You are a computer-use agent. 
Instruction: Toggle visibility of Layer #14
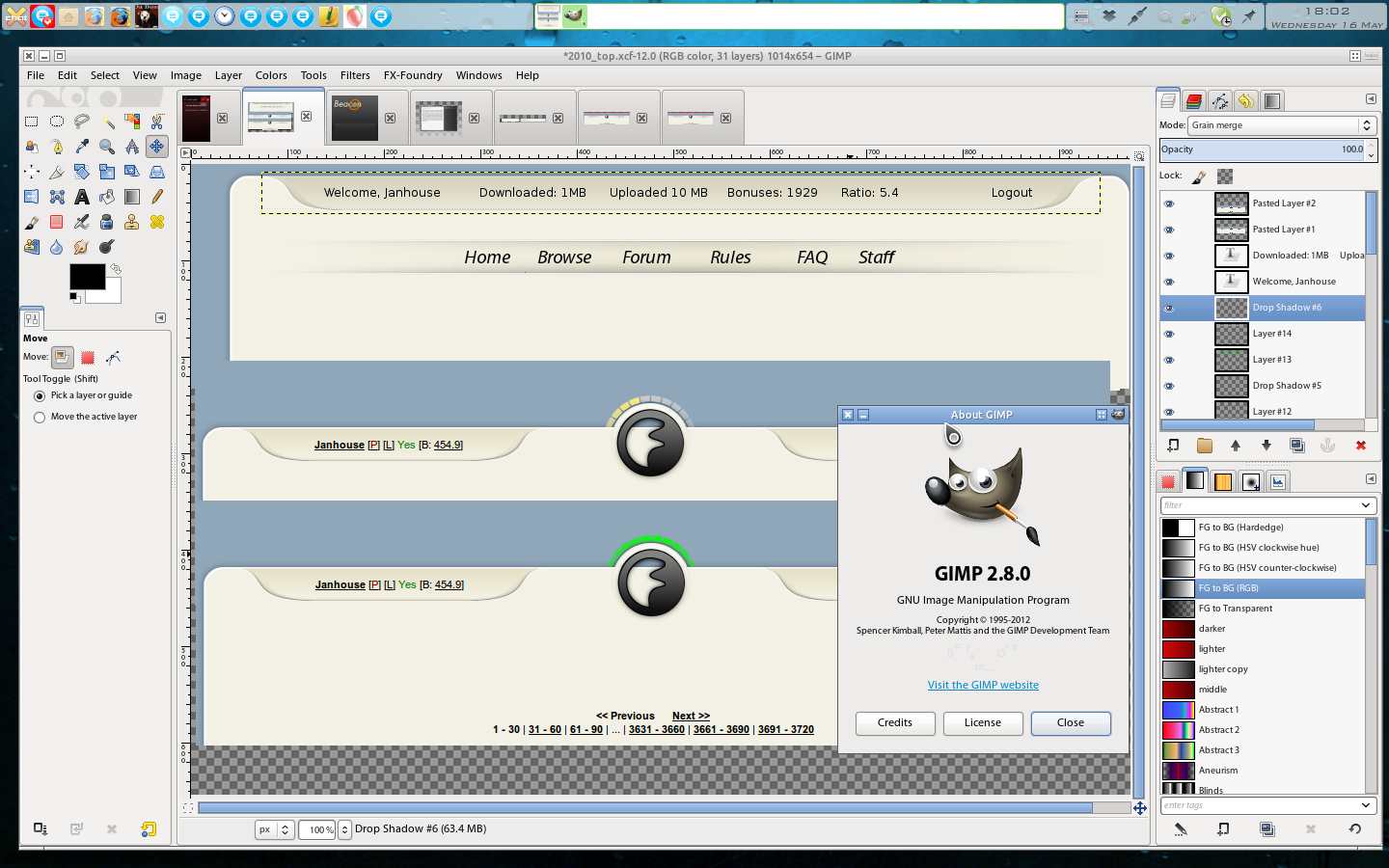[1169, 334]
